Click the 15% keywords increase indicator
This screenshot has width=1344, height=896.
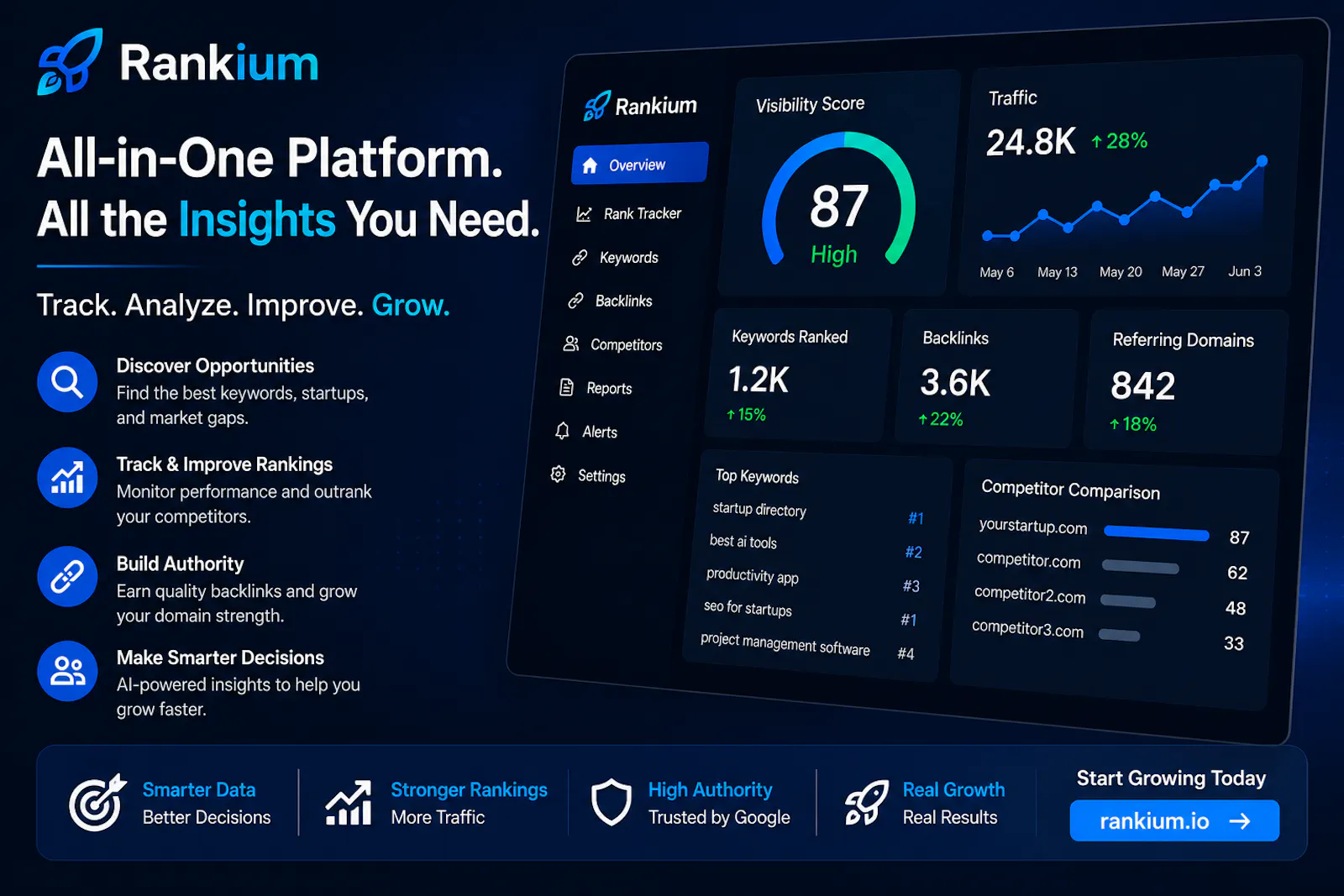click(746, 415)
